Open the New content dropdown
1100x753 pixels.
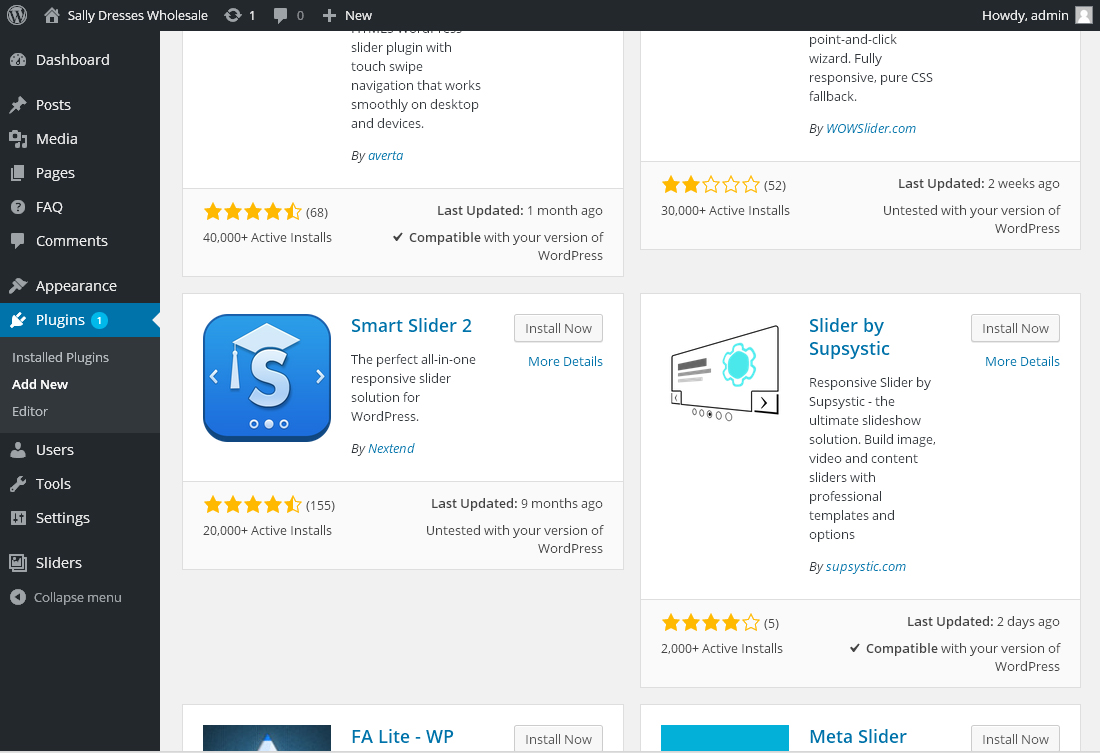pyautogui.click(x=347, y=15)
